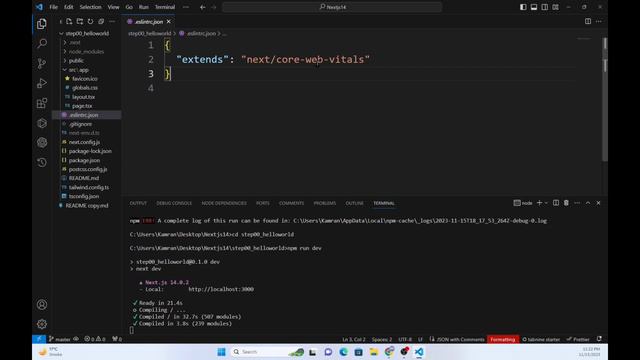Close the .eslintrc.json editor tab
Screen dimensions: 640x360
(169, 22)
